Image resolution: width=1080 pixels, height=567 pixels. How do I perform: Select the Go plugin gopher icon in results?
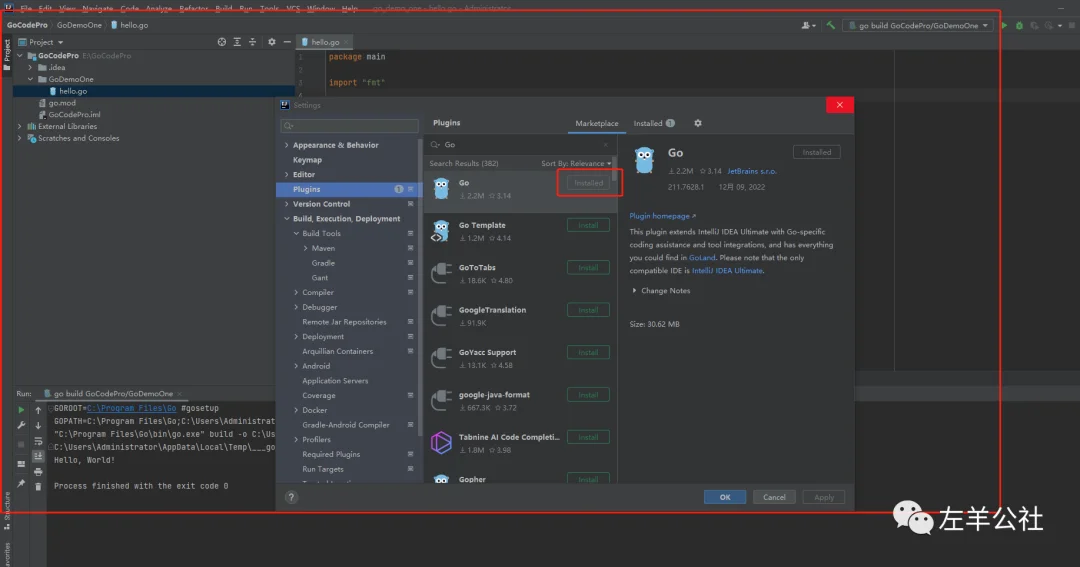441,188
